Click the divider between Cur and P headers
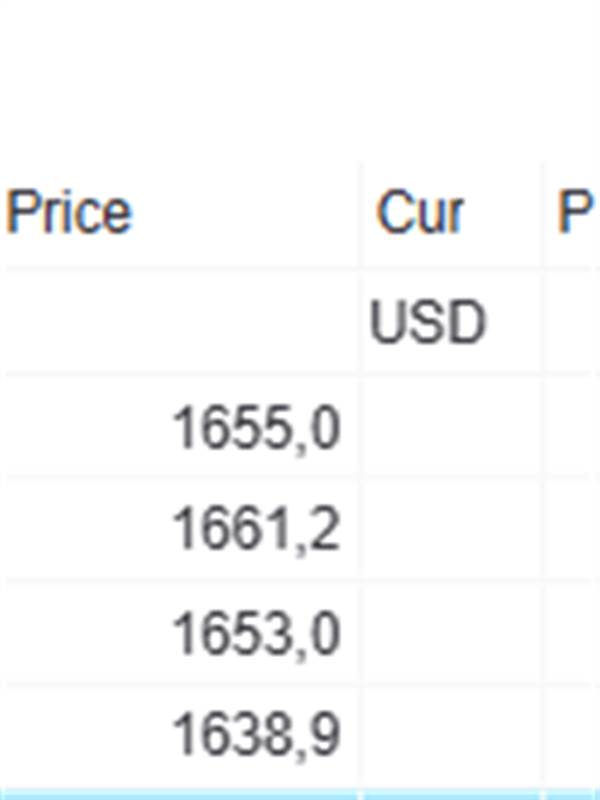600x800 pixels. 544,213
